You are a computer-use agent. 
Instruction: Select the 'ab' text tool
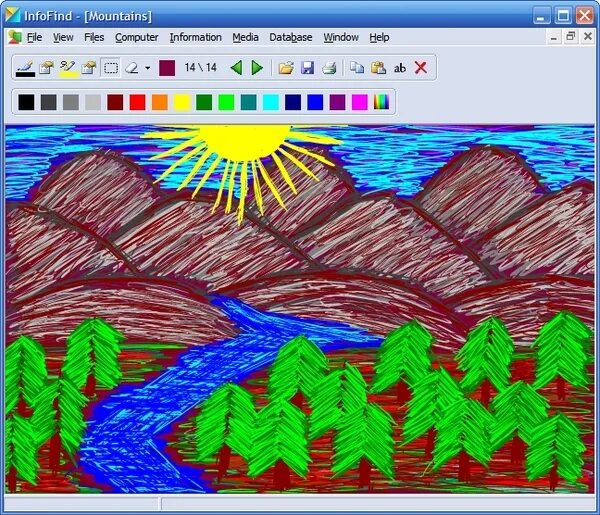(400, 68)
